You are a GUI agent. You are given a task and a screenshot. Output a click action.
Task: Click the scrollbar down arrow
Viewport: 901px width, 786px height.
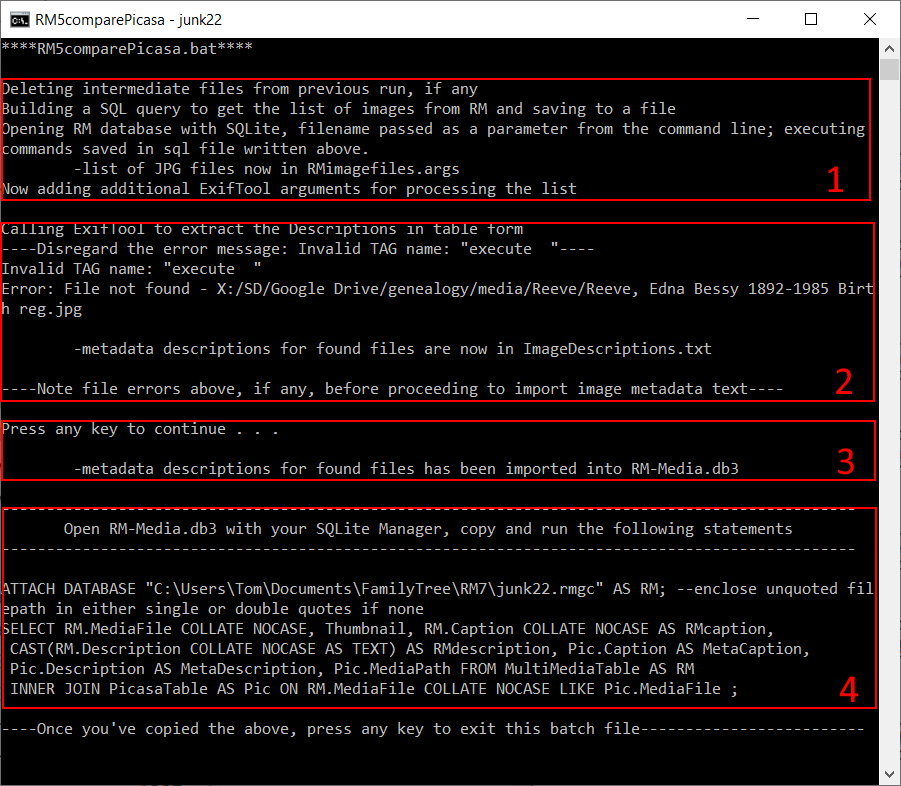tap(890, 773)
